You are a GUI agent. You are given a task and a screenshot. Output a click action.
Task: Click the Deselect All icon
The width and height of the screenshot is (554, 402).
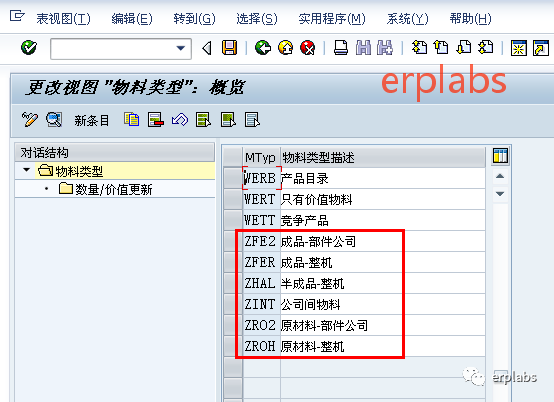coord(252,120)
